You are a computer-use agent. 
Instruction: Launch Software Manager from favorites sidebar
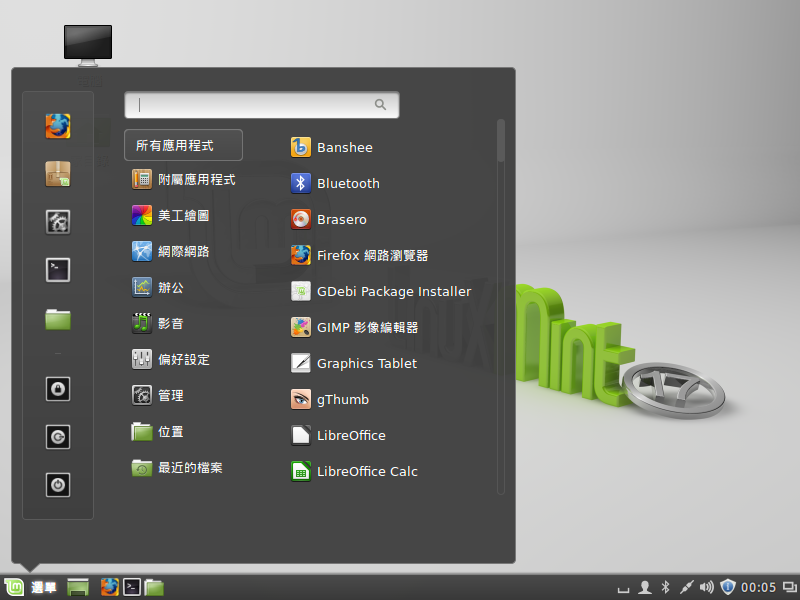(x=58, y=174)
